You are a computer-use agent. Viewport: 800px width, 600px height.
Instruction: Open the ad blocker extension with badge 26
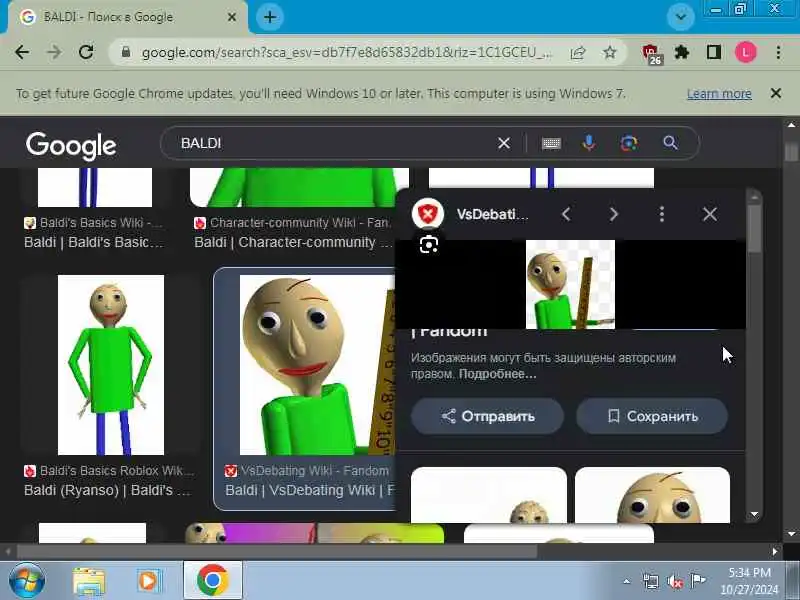tap(651, 54)
